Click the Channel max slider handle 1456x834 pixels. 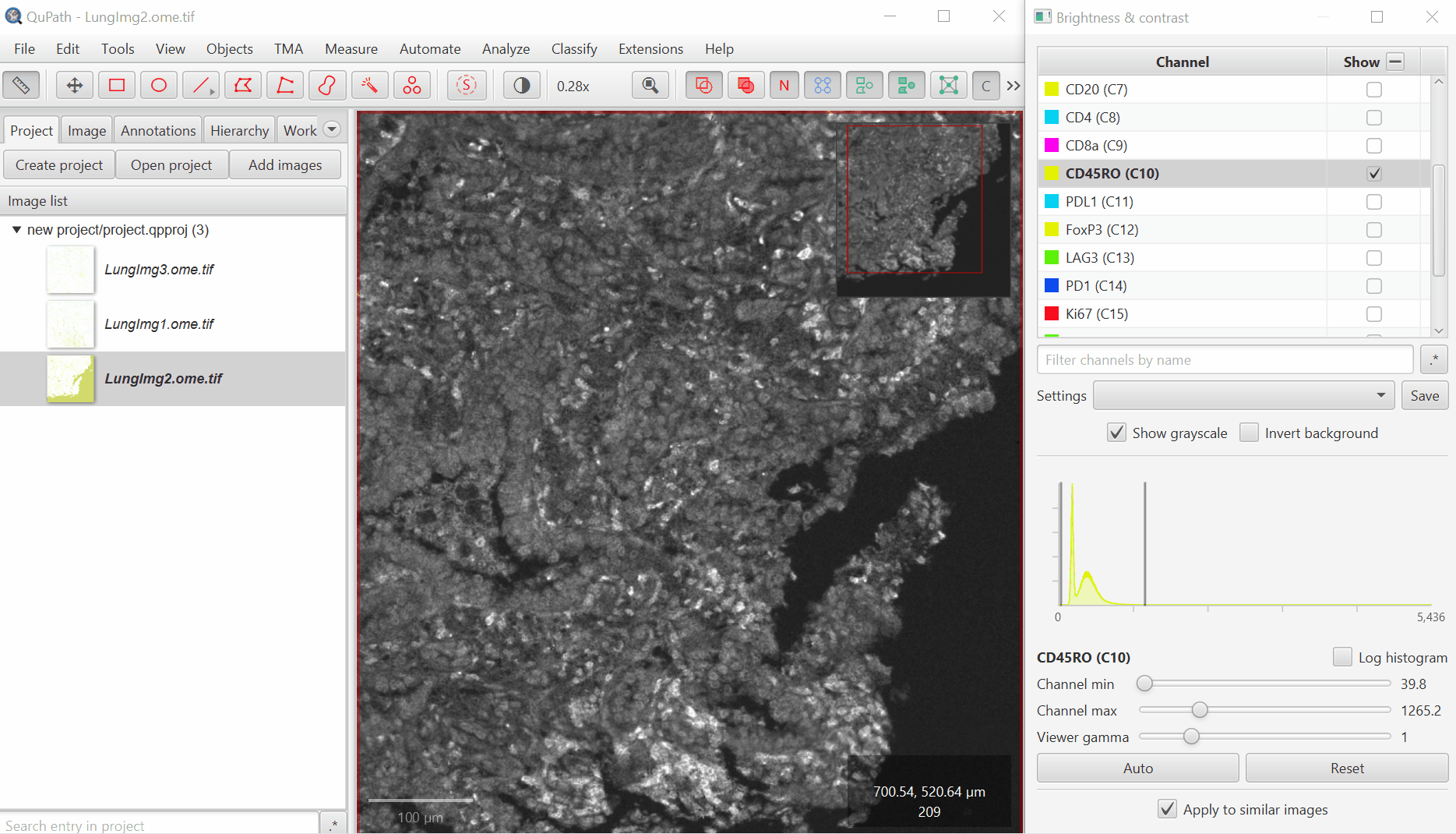1200,710
